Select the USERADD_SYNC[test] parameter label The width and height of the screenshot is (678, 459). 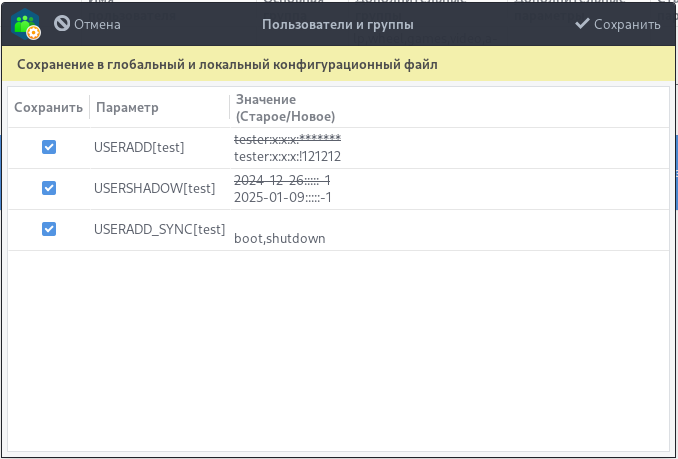(x=159, y=229)
